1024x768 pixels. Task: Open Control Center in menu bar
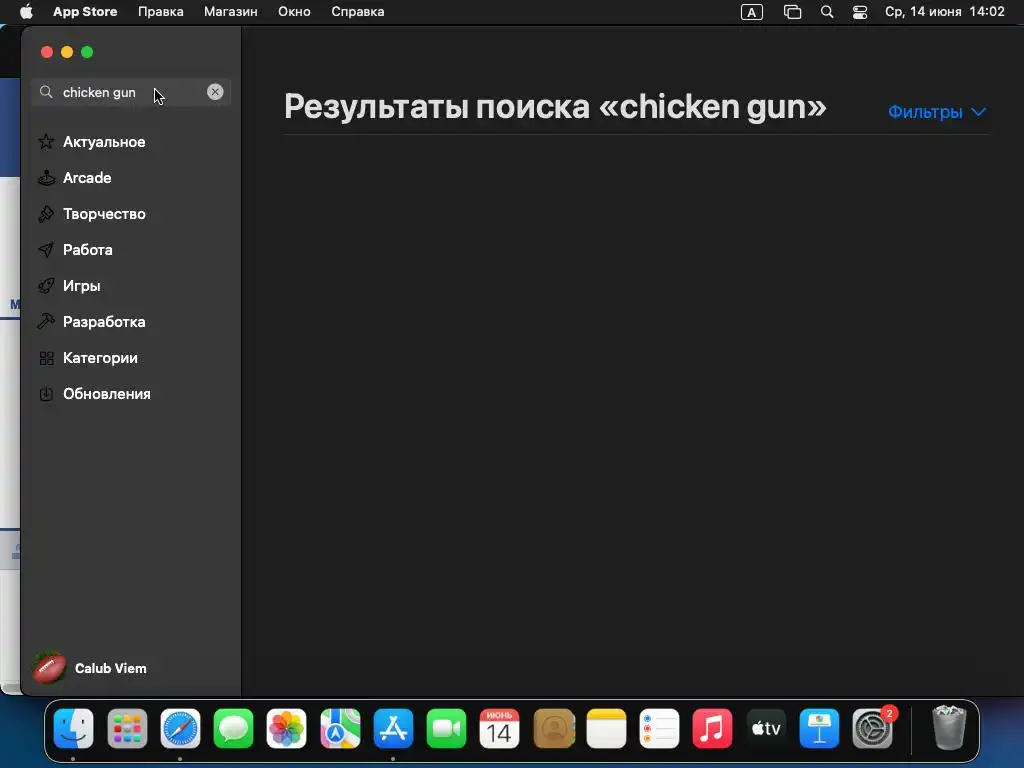click(x=860, y=12)
